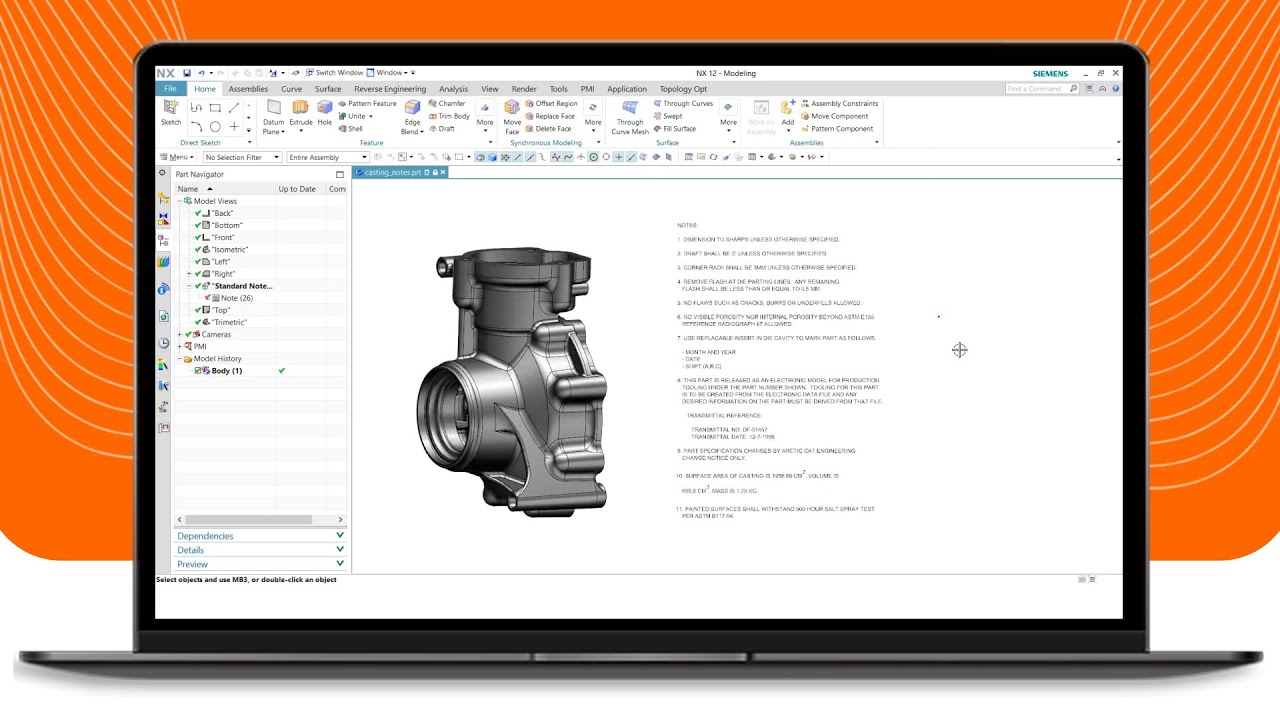Open the Assembly Navigator sidebar icon
1280x720 pixels.
coord(164,198)
